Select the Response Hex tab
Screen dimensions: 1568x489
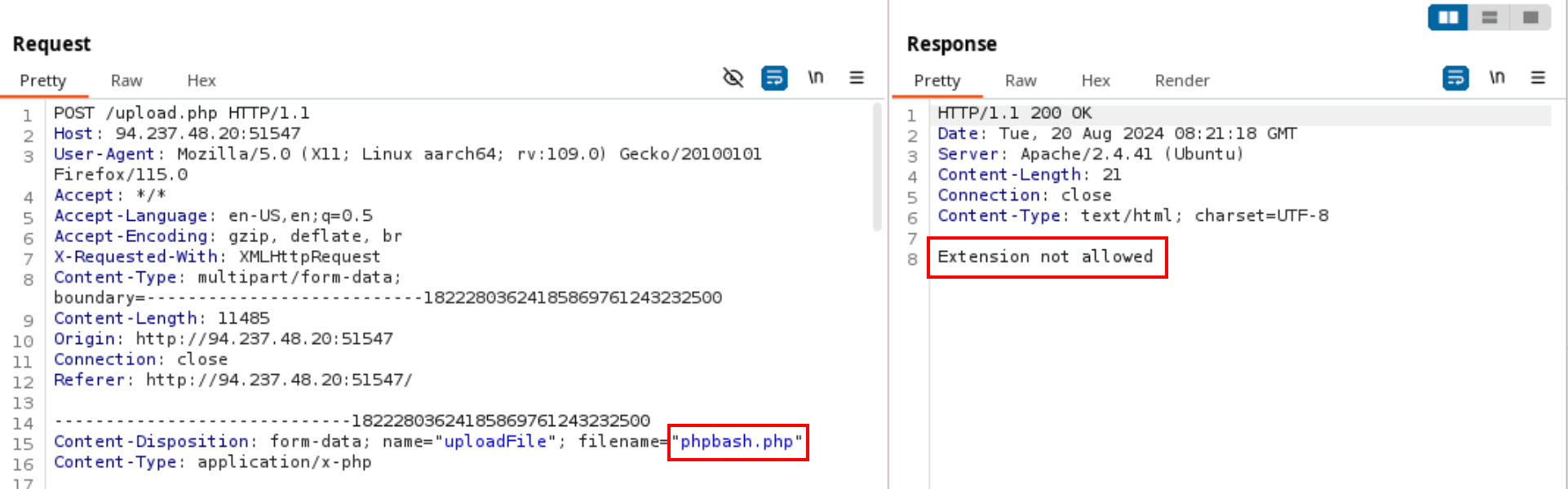[x=1096, y=81]
